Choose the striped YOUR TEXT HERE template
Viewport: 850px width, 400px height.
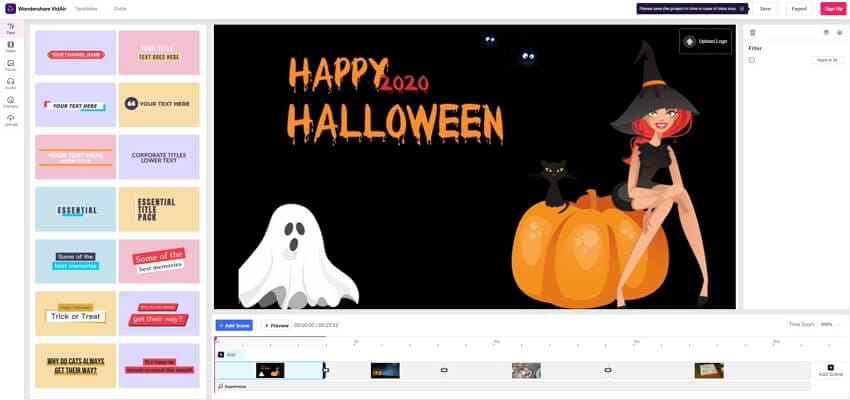(x=76, y=105)
